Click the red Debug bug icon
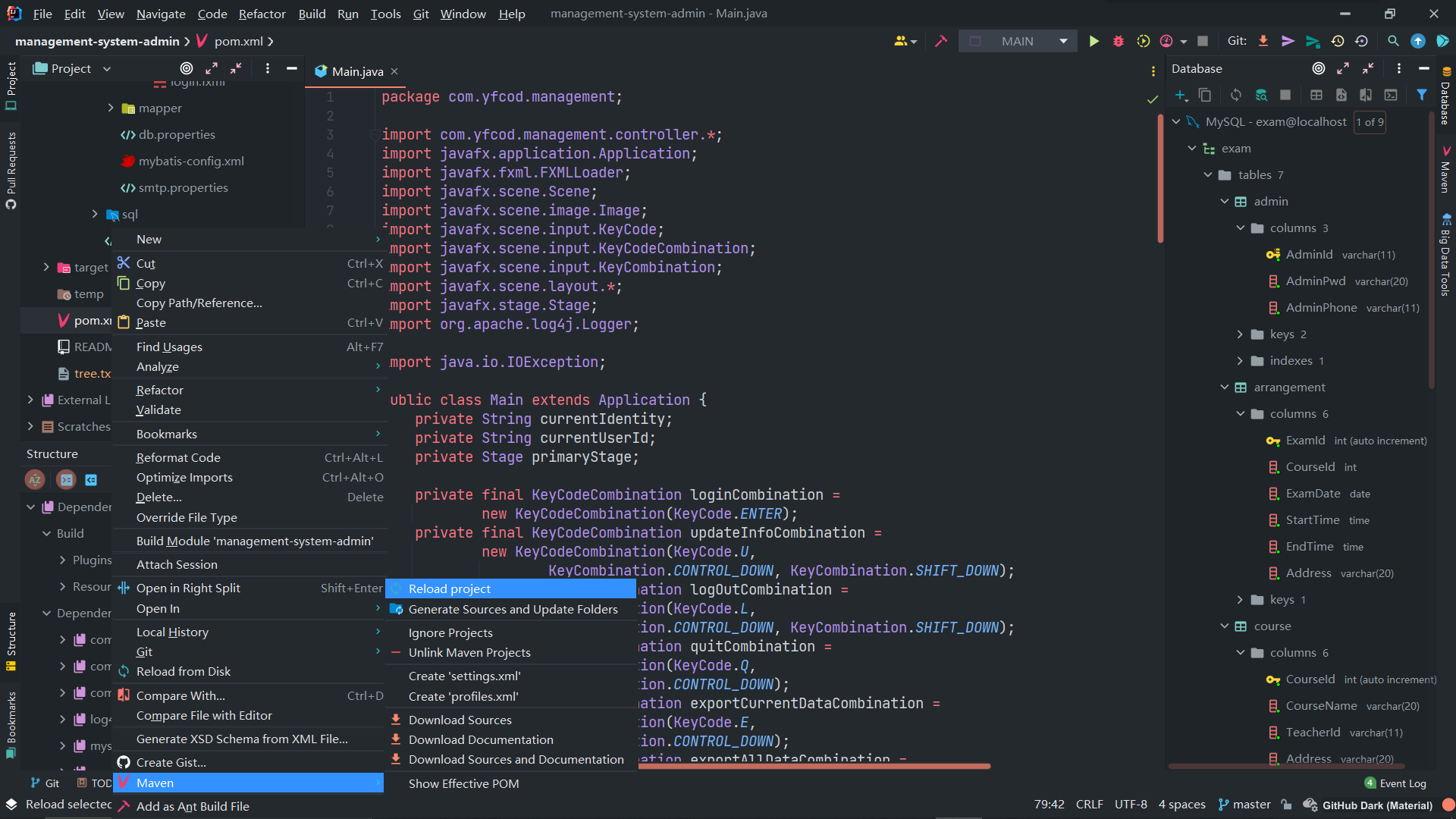 coord(1118,41)
